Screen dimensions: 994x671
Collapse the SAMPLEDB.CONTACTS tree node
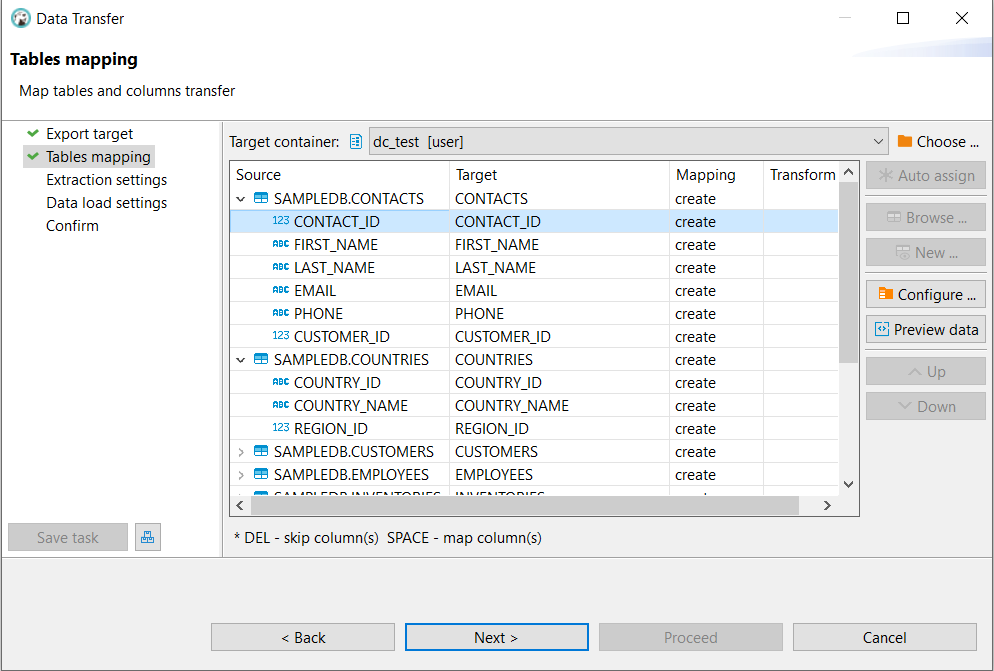(241, 199)
